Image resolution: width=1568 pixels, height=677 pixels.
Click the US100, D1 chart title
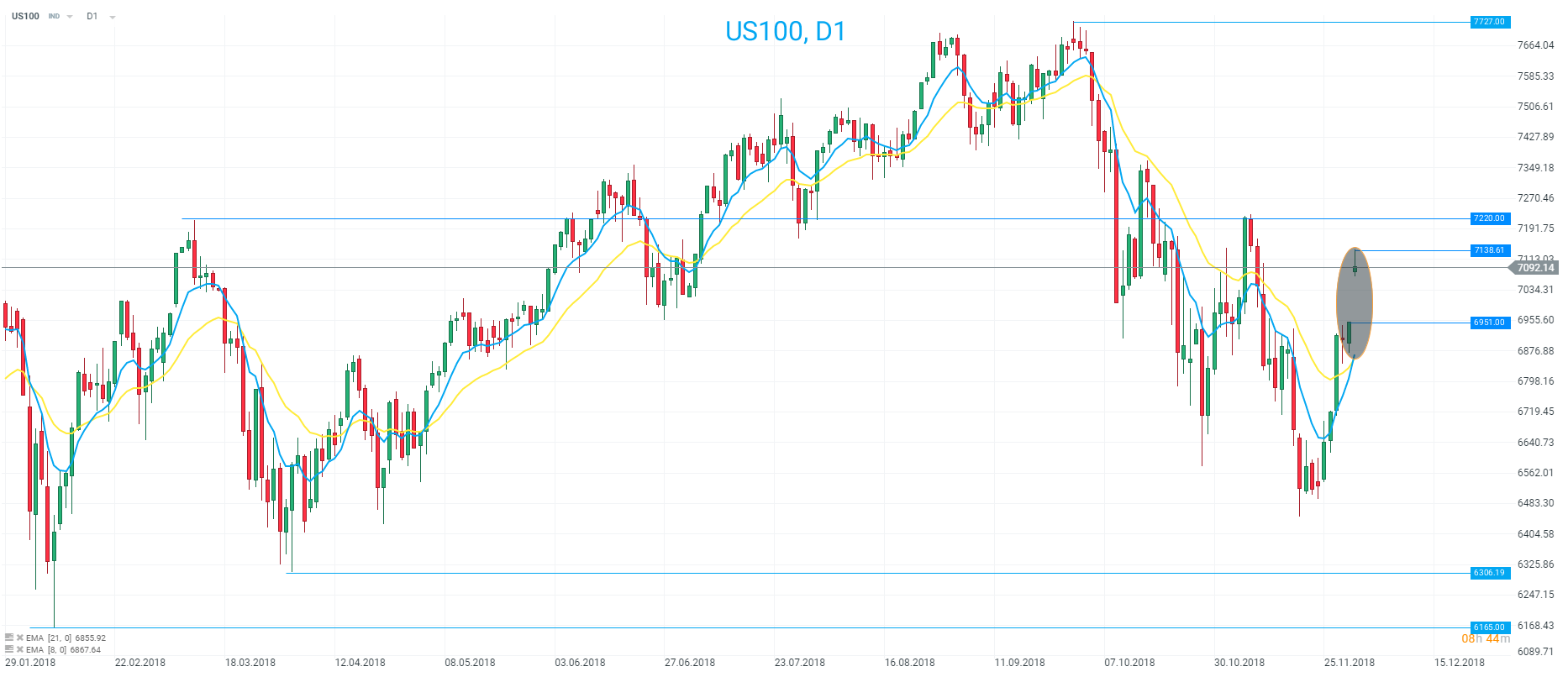pyautogui.click(x=785, y=31)
